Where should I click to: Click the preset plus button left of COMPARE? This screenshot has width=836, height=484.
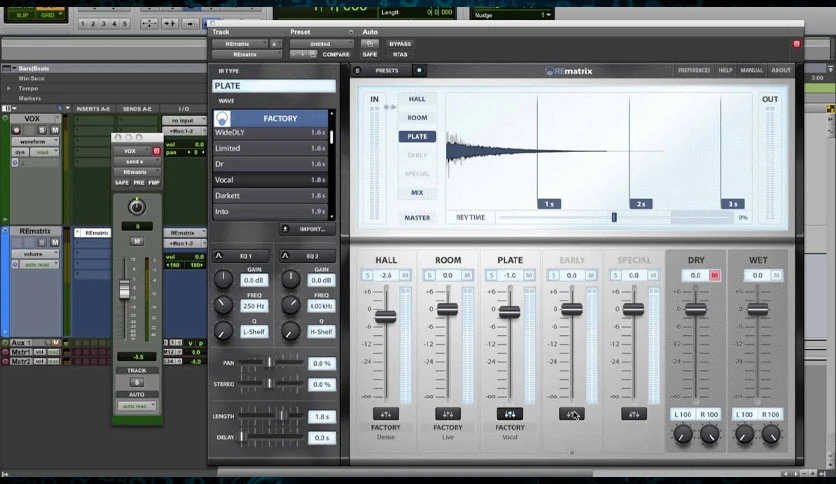pos(303,54)
